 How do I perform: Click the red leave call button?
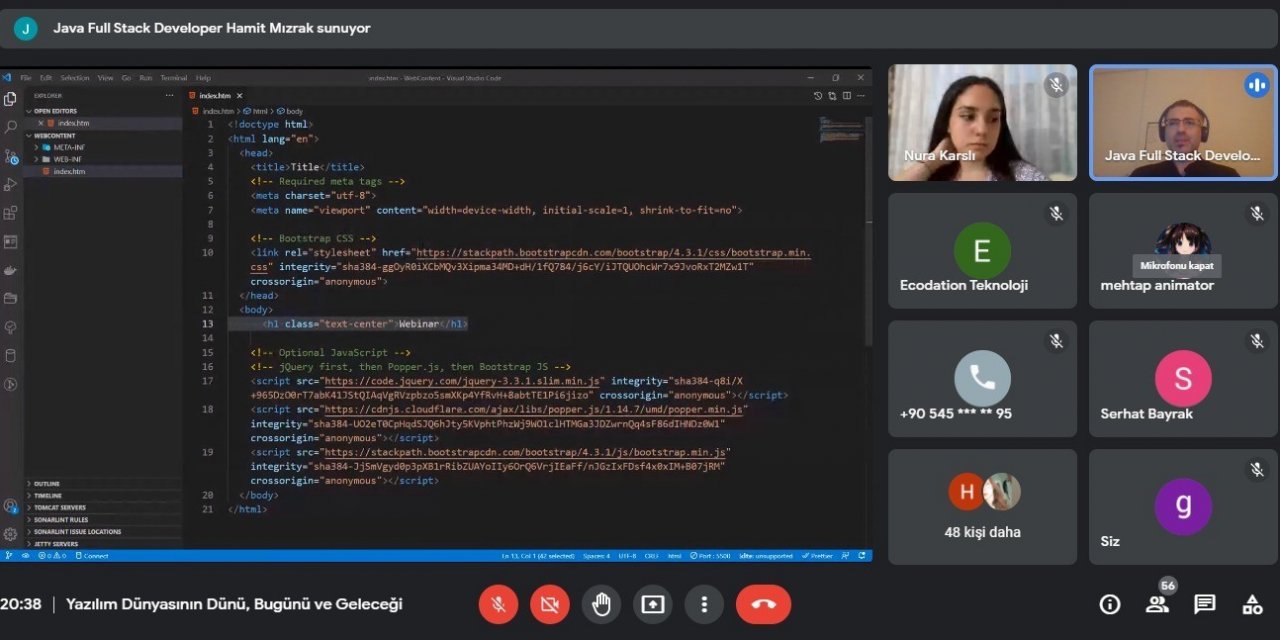[763, 604]
